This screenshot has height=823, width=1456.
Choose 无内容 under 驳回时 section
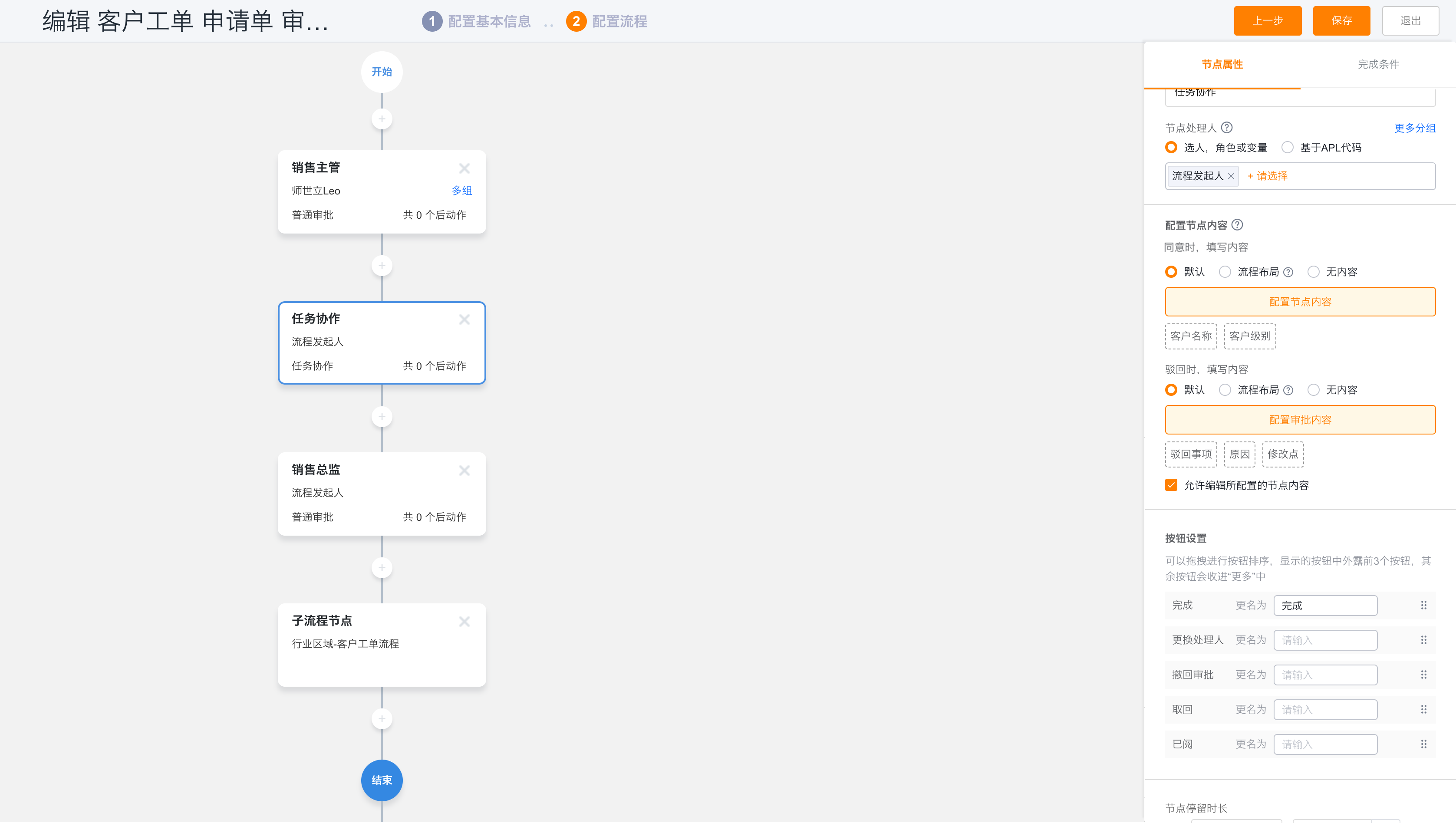pos(1313,390)
